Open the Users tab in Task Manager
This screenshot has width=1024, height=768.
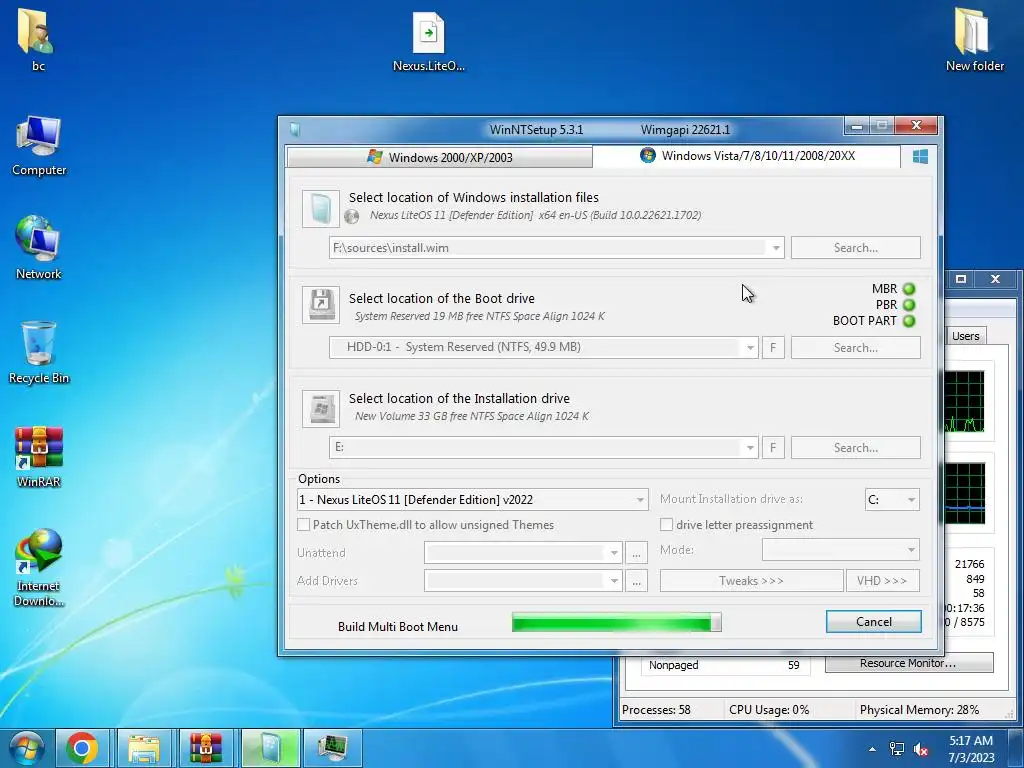pyautogui.click(x=965, y=336)
